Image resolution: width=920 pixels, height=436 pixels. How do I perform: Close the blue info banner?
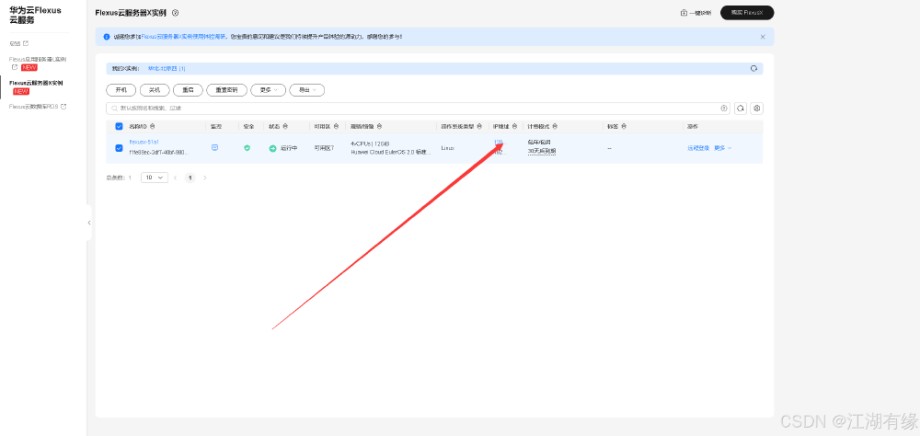click(x=763, y=37)
